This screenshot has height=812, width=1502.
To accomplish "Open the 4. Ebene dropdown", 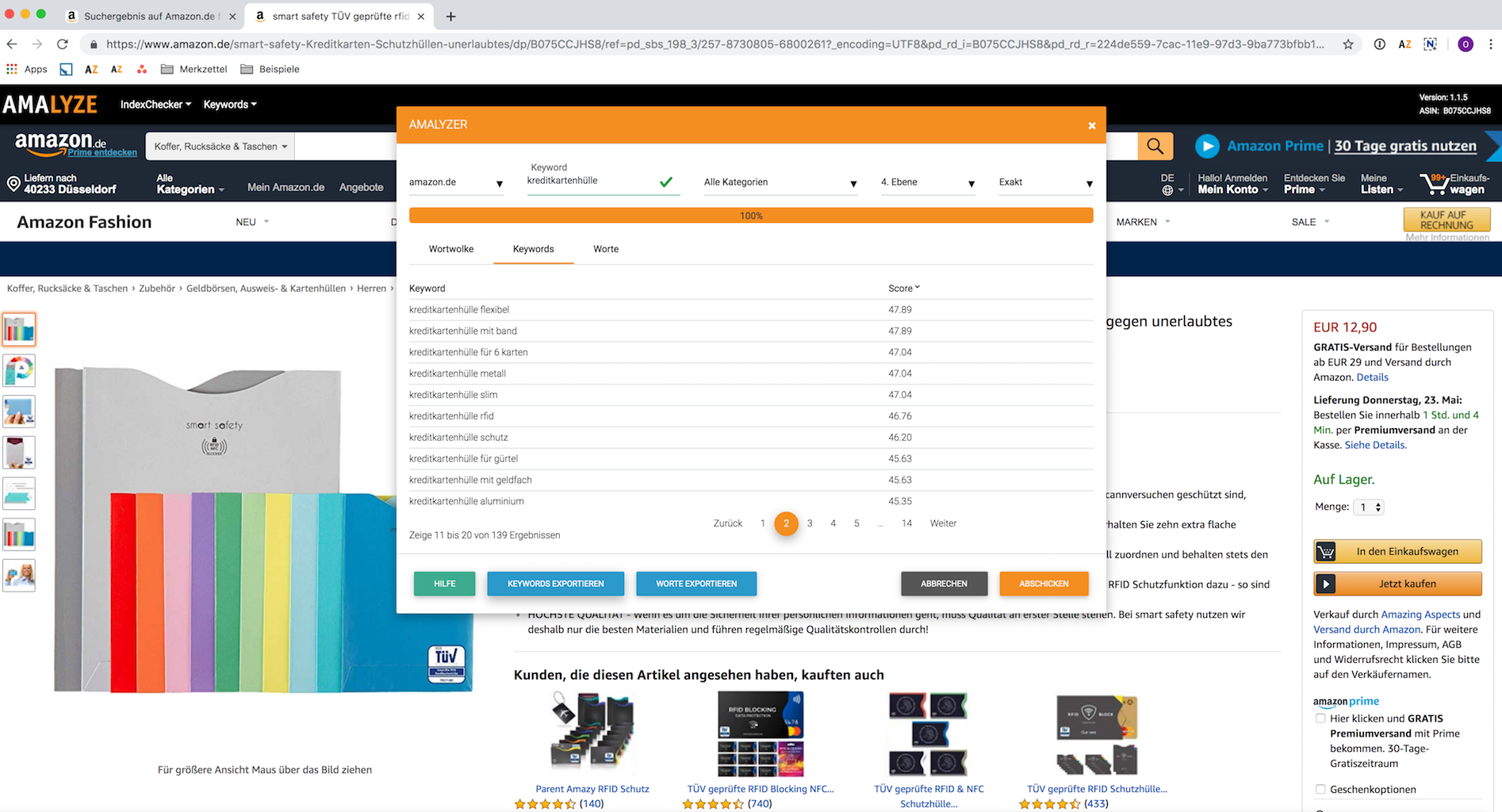I will (x=928, y=182).
